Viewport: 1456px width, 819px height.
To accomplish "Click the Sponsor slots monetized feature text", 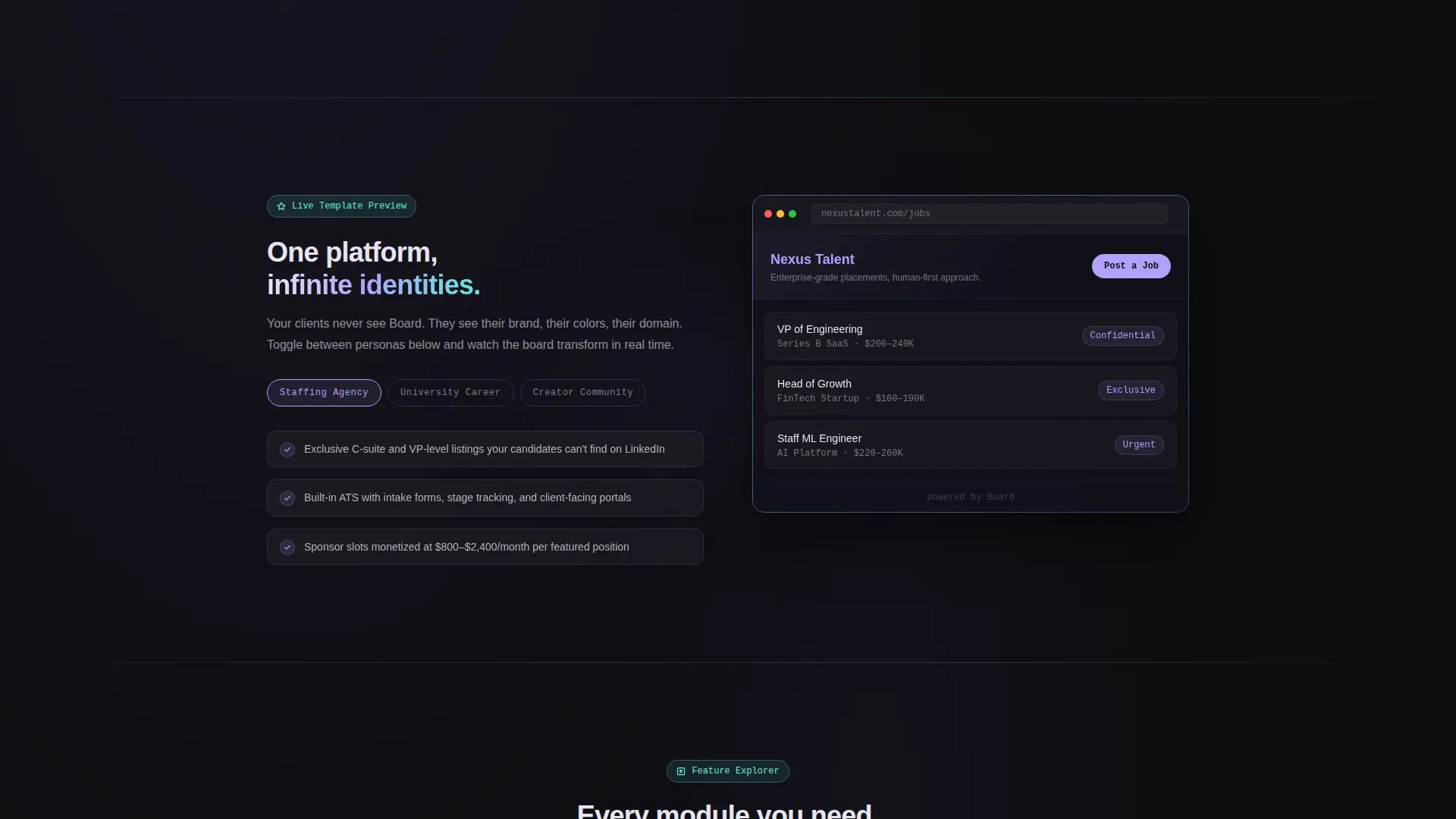I will [466, 548].
